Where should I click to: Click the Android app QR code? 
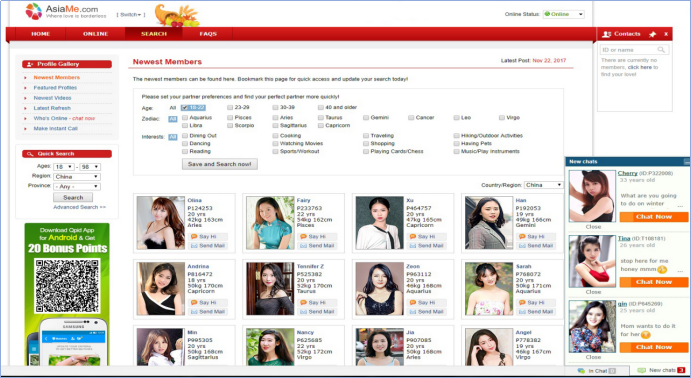tap(67, 286)
